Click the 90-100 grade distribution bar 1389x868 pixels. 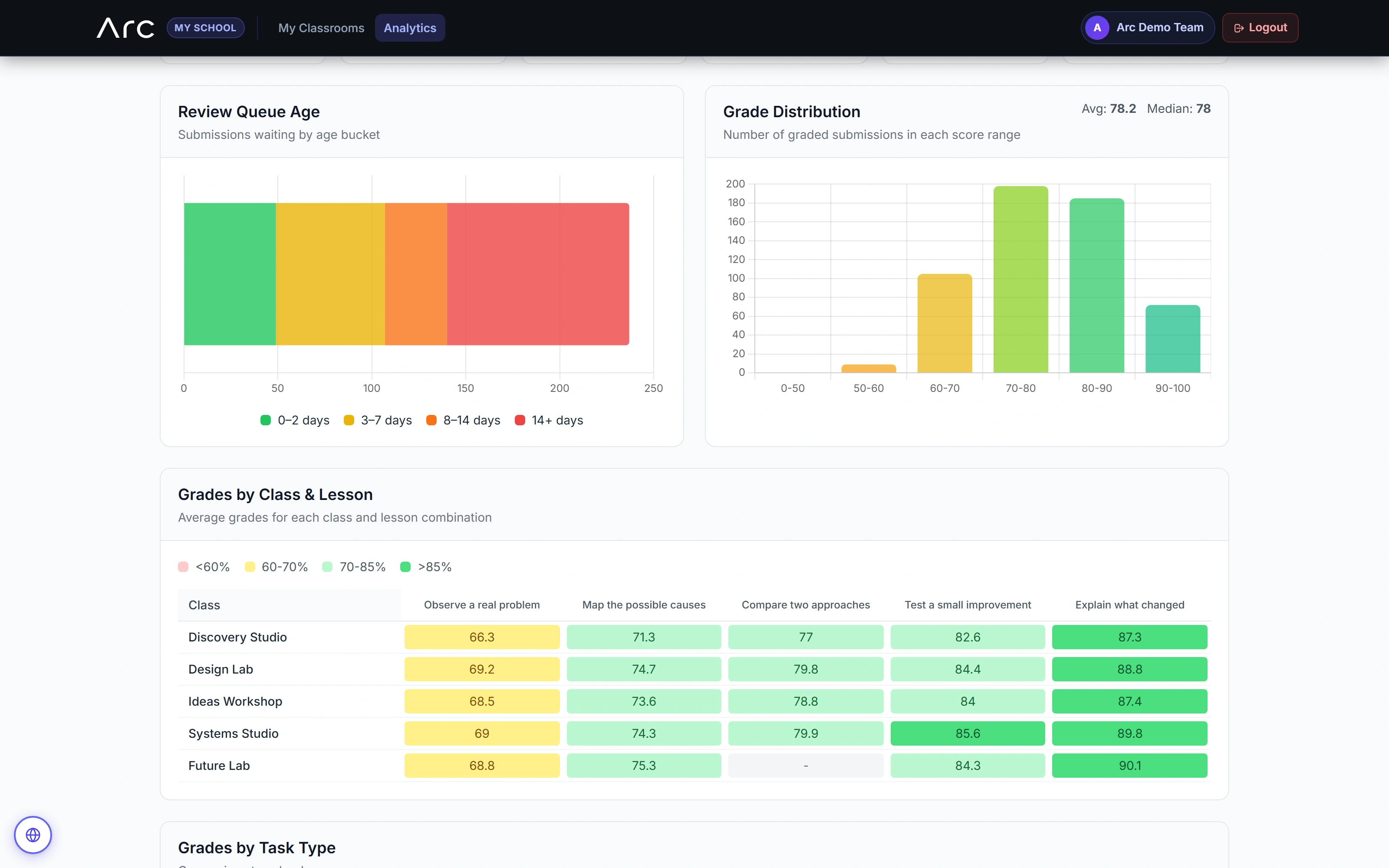[1172, 339]
